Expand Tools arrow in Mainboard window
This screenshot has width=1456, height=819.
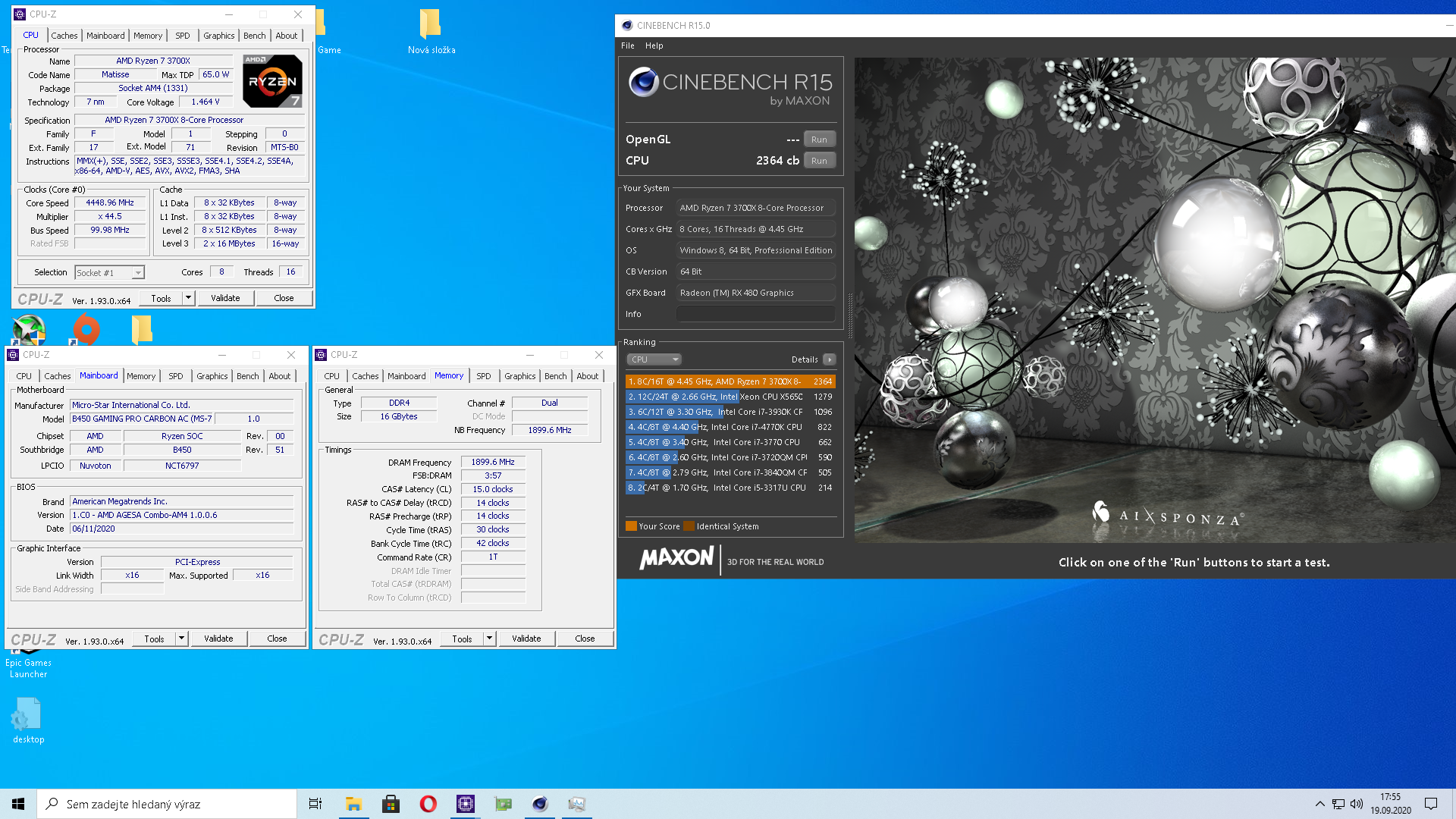(x=181, y=639)
